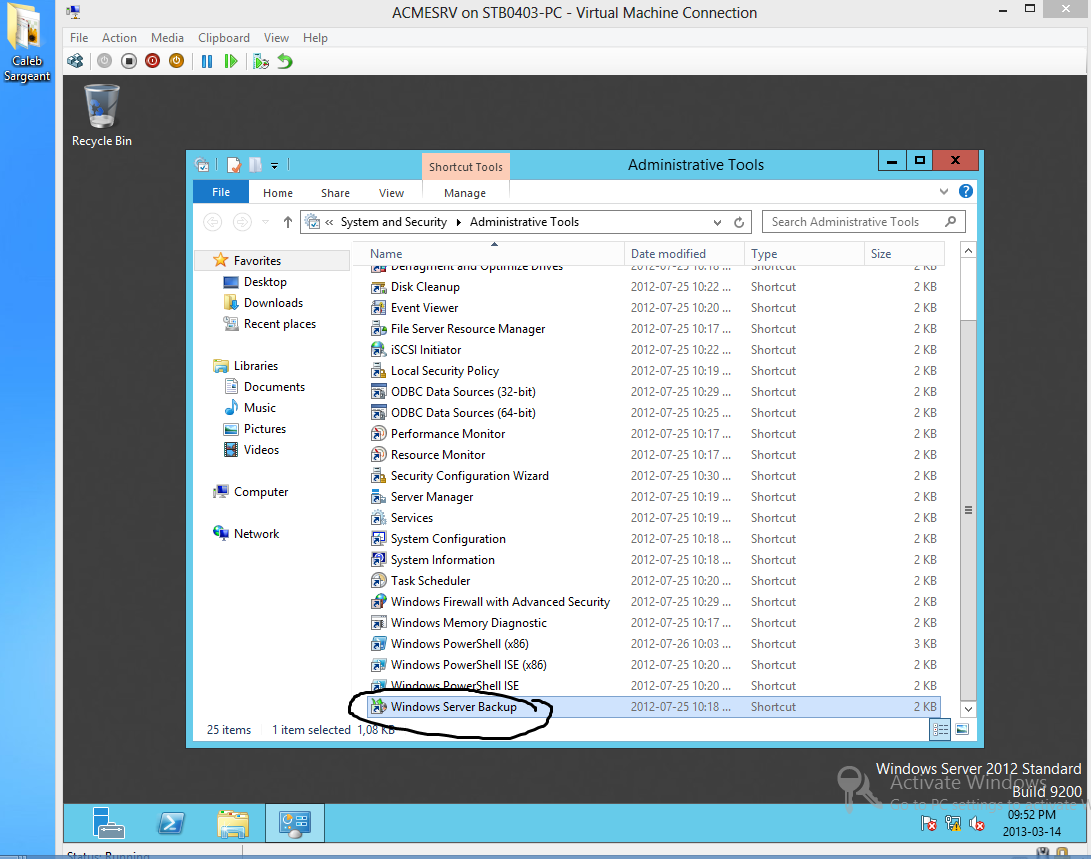This screenshot has width=1091, height=859.
Task: Select Computer in navigation pane
Action: tap(260, 492)
